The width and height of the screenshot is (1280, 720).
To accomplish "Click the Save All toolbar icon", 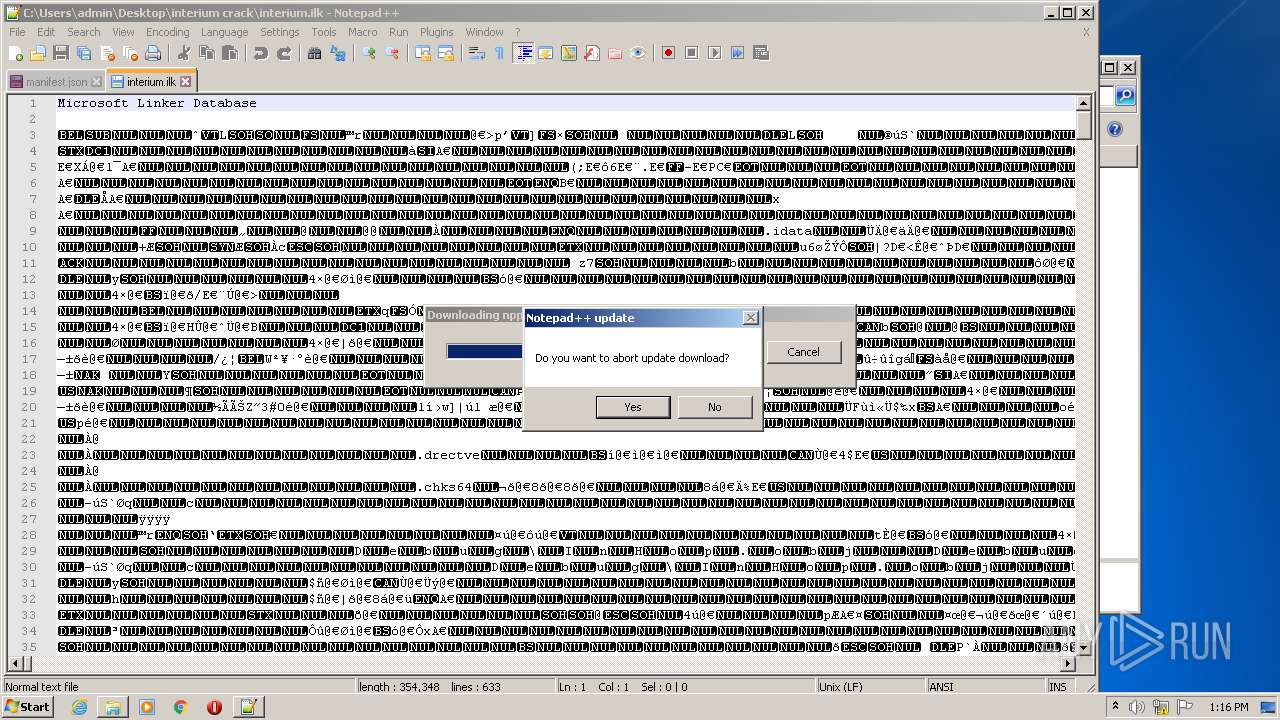I will pos(84,53).
